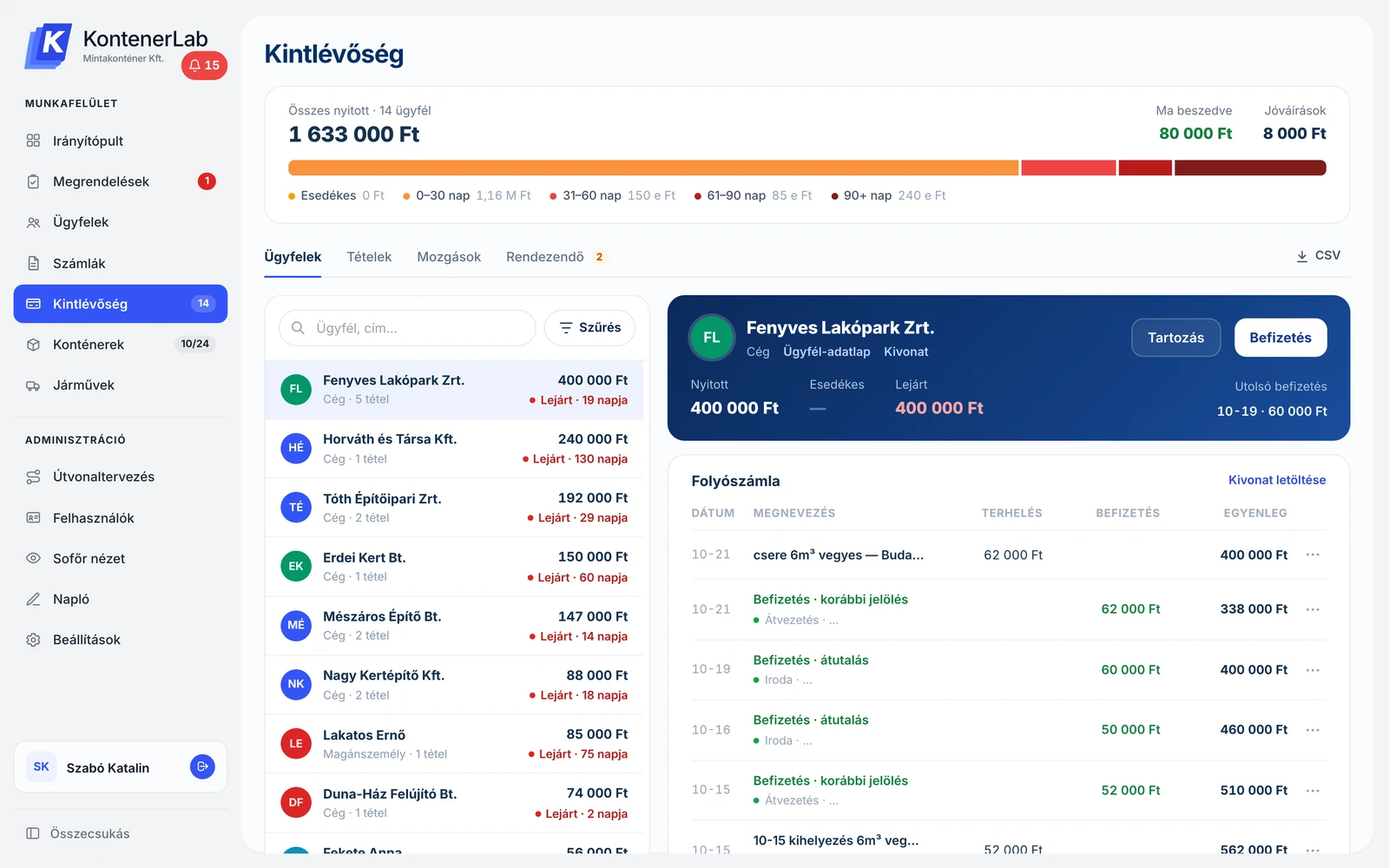Open Konténerek box icon
Image resolution: width=1389 pixels, height=868 pixels.
point(33,345)
